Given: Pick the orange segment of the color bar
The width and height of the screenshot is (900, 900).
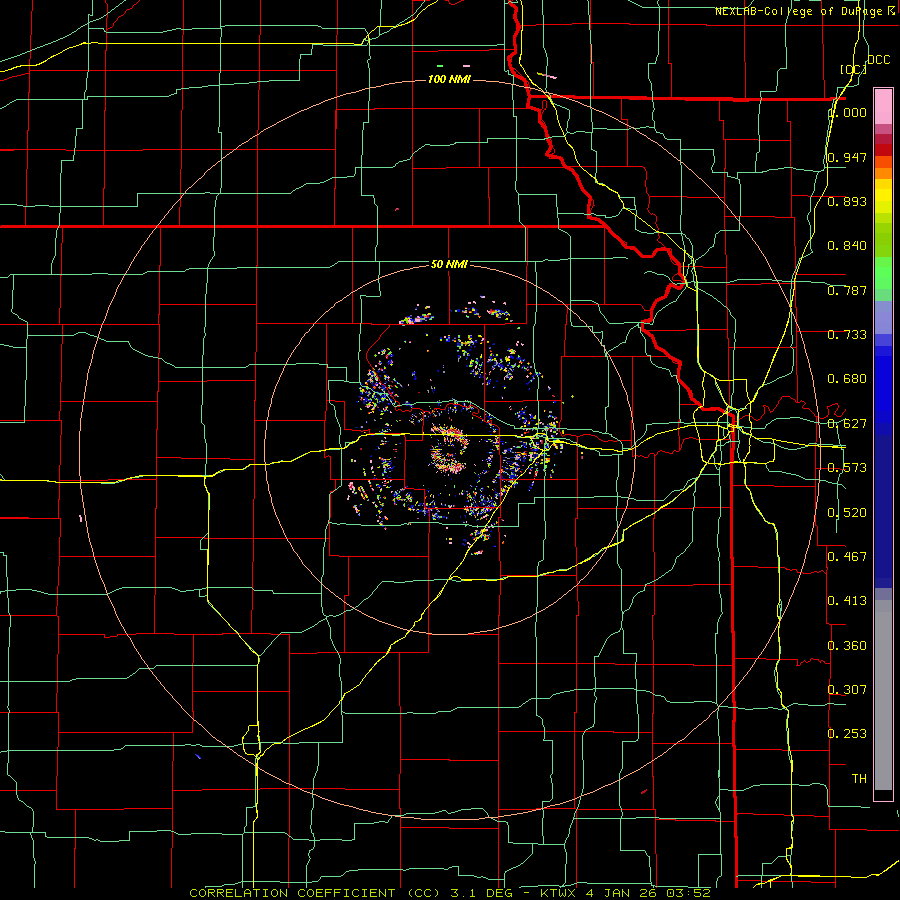Looking at the screenshot, I should click(x=883, y=173).
